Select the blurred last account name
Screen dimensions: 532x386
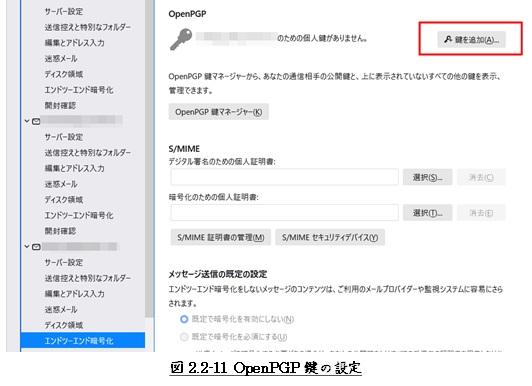point(79,246)
